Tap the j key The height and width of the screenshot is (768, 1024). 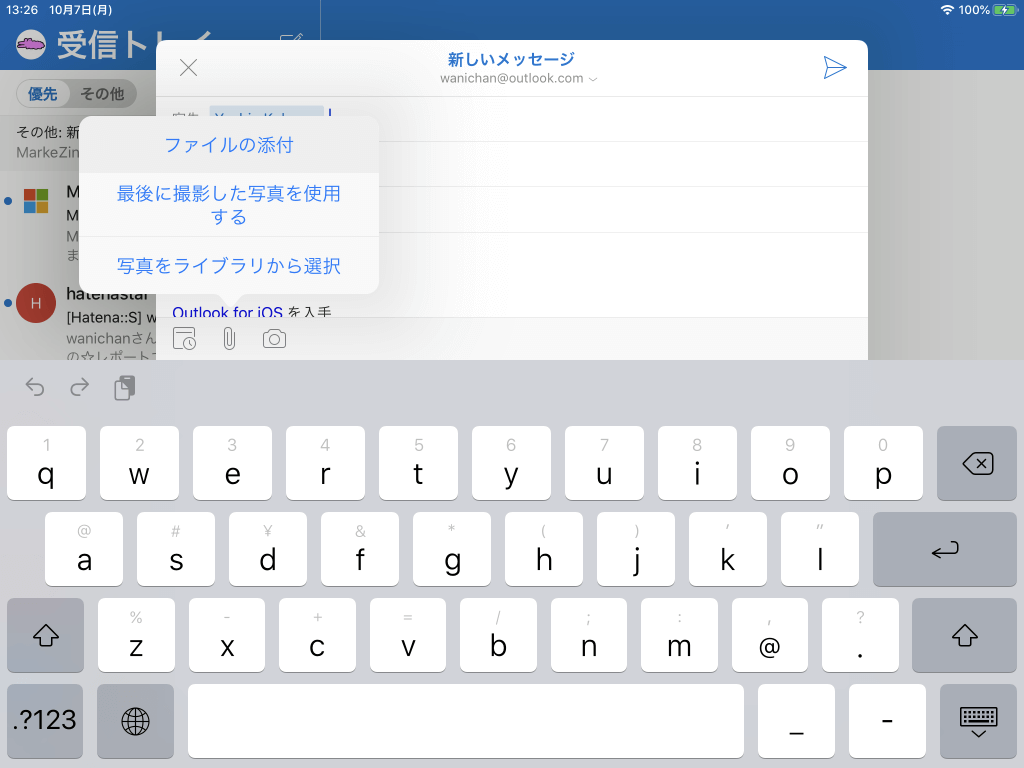(636, 549)
